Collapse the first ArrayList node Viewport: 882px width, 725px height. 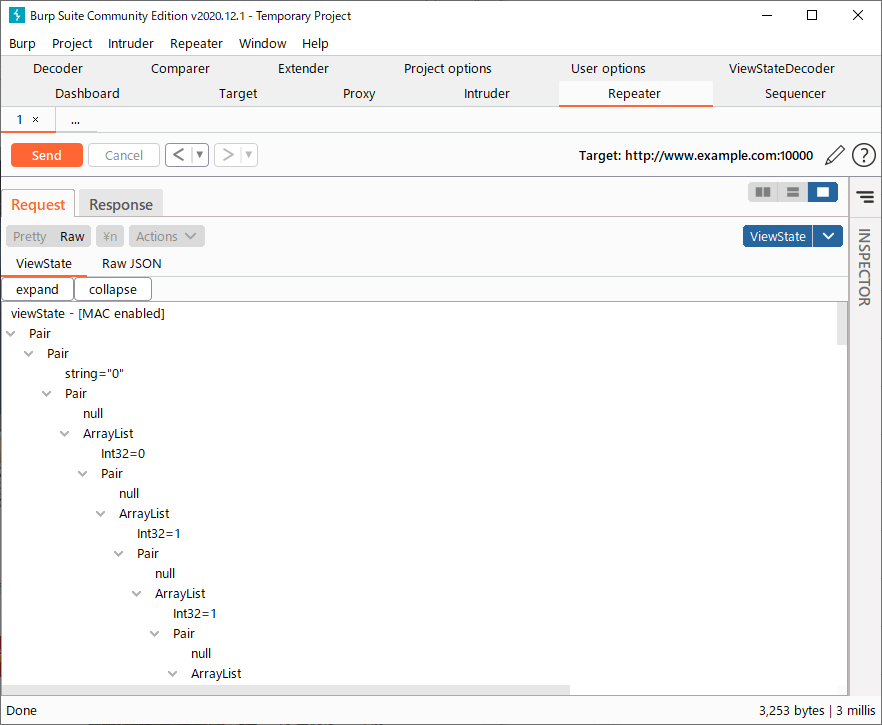65,434
